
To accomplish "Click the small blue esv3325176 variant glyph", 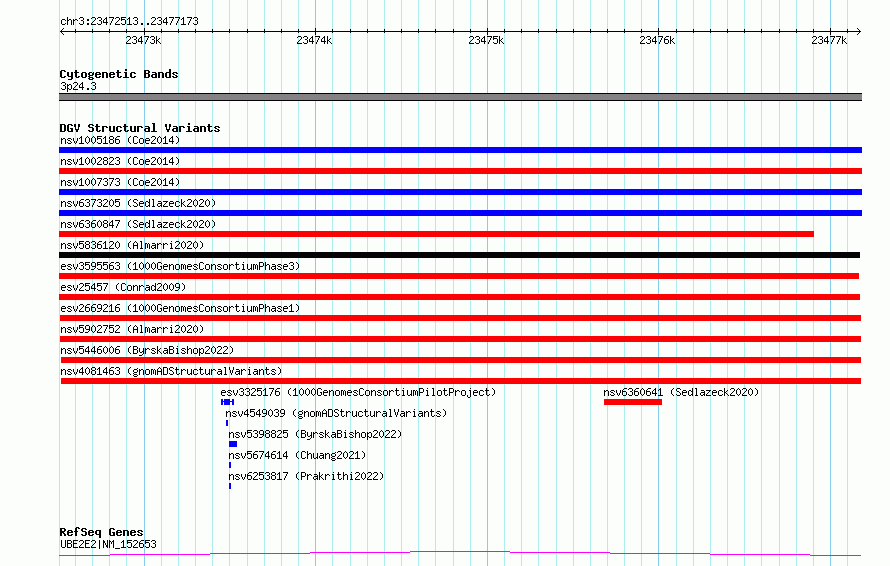I will (228, 402).
